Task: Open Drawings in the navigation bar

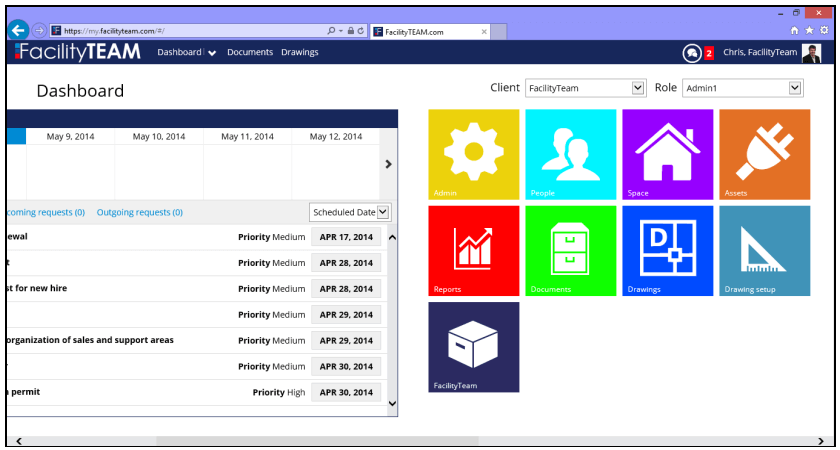Action: coord(299,52)
